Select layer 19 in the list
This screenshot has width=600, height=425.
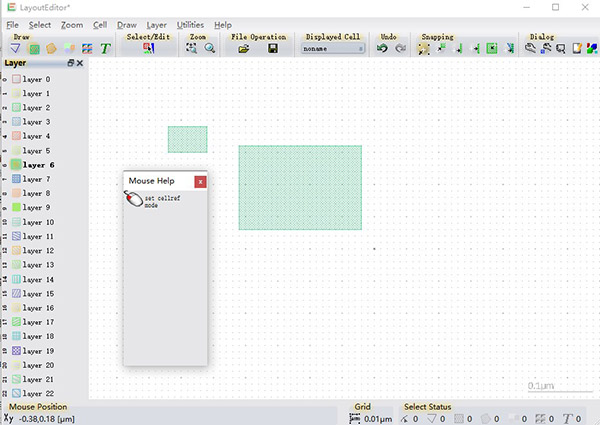click(x=38, y=350)
